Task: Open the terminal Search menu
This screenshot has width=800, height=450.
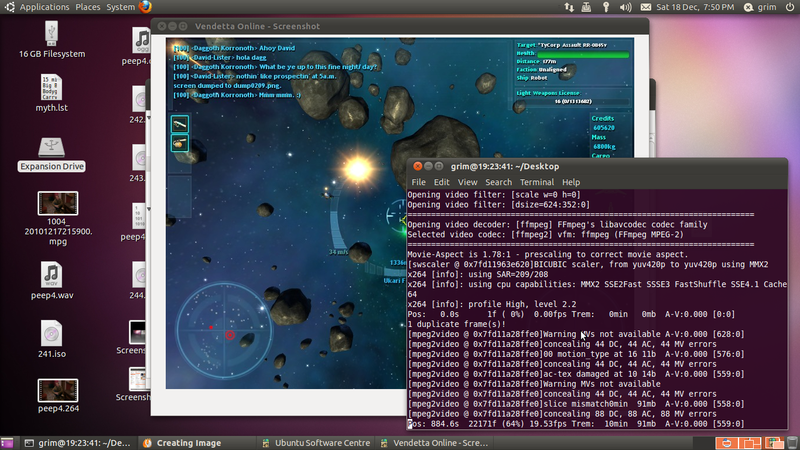Action: [x=498, y=182]
